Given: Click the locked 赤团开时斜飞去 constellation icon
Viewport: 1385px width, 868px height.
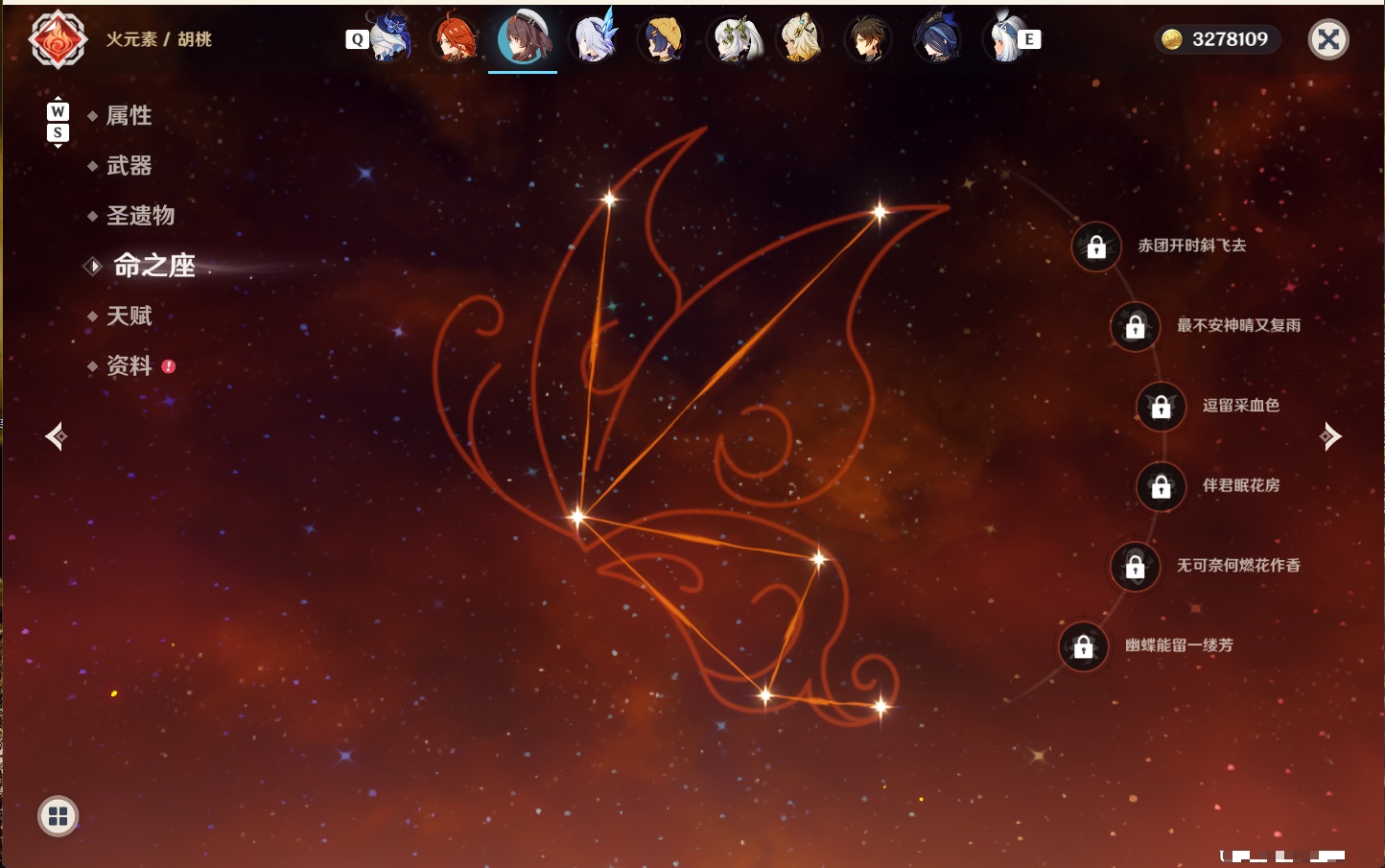Looking at the screenshot, I should click(x=1096, y=247).
